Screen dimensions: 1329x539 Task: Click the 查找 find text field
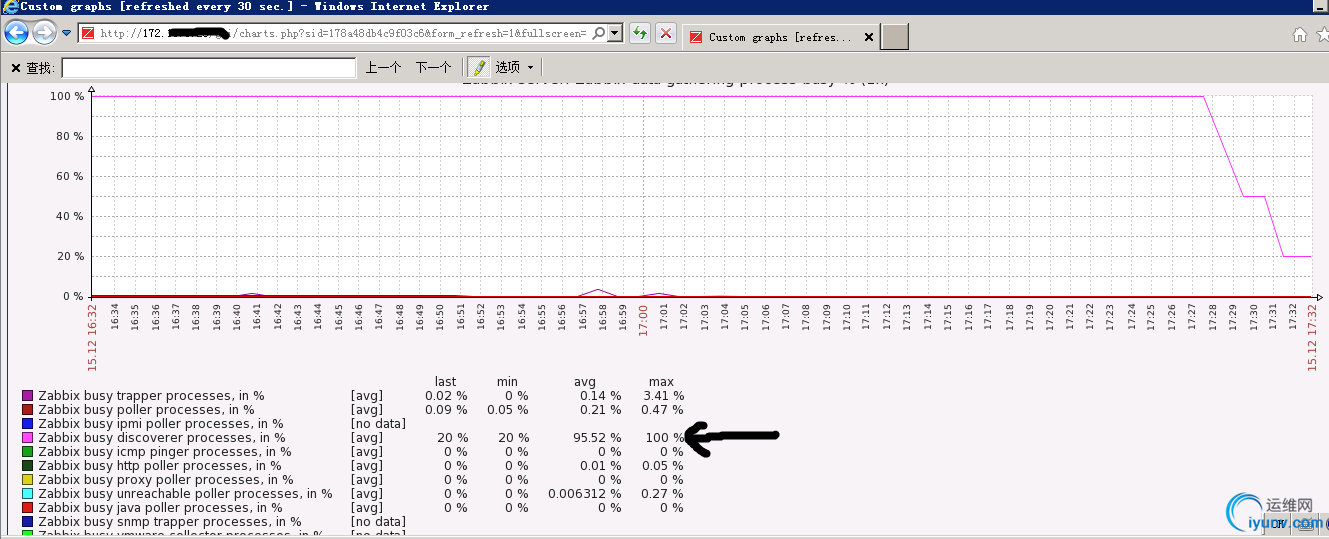[x=209, y=68]
